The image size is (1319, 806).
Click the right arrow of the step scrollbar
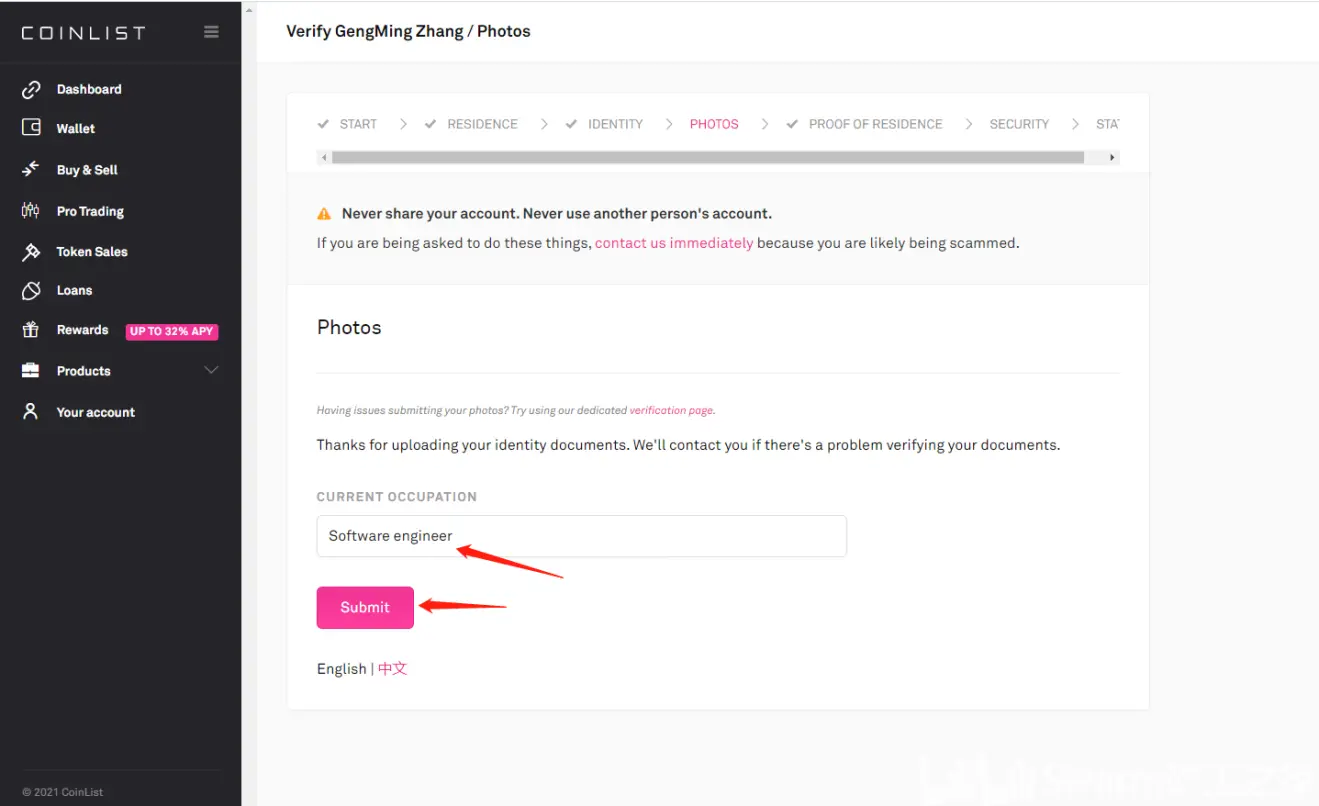coord(1112,157)
